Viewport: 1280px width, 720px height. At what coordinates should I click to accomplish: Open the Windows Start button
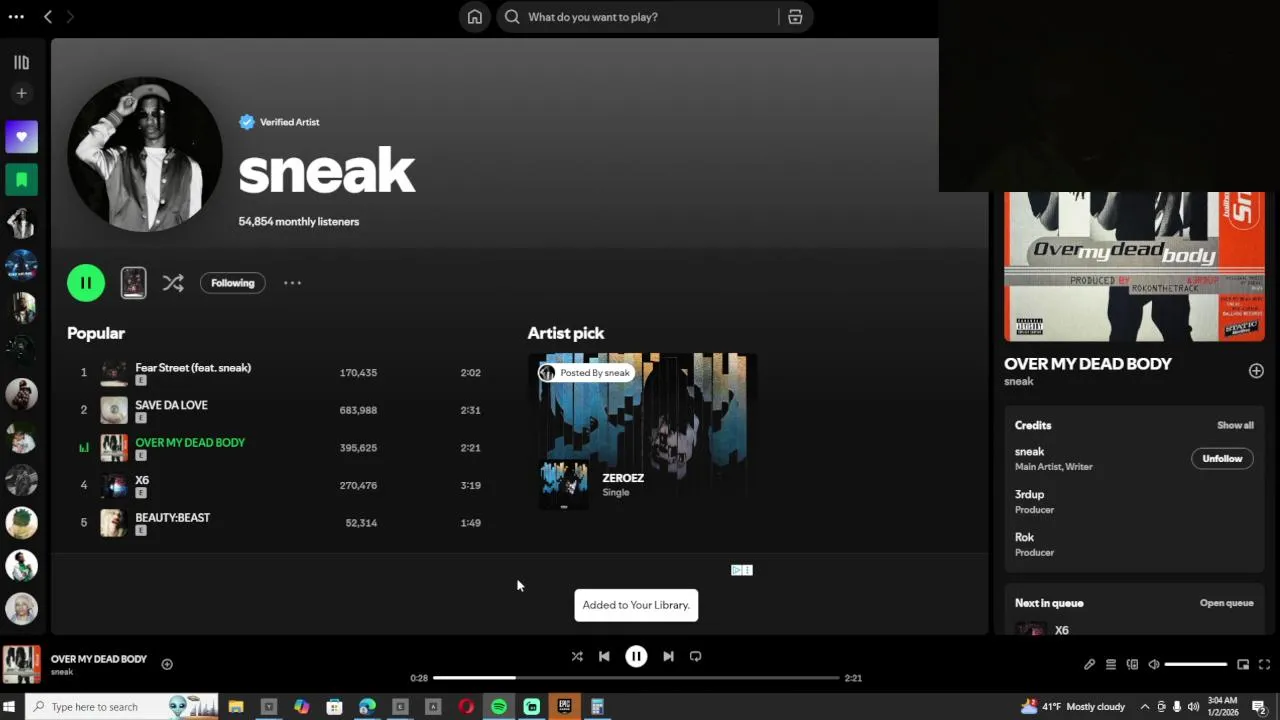[10, 707]
